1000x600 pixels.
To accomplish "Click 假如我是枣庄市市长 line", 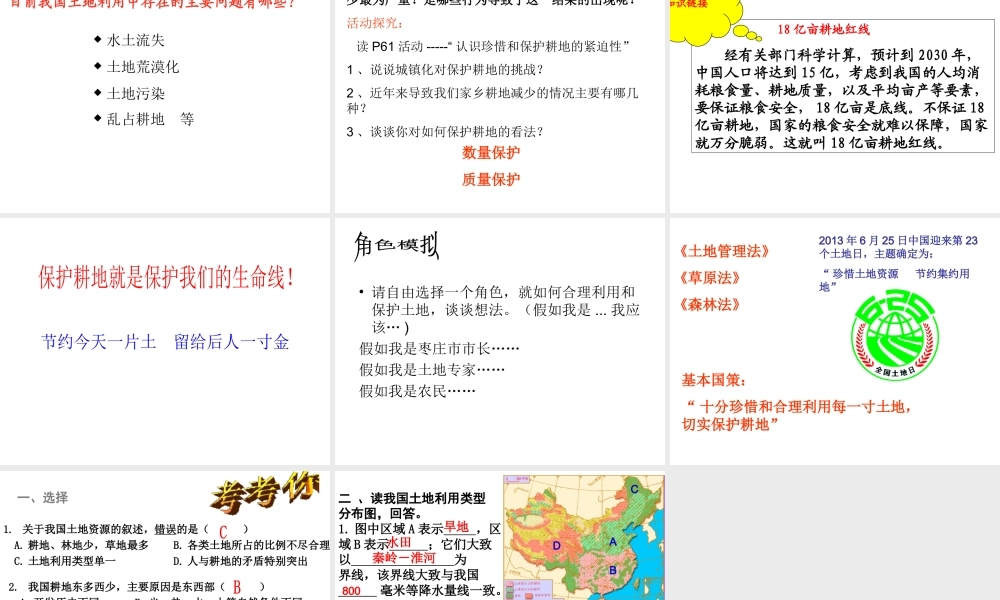I will pyautogui.click(x=439, y=348).
